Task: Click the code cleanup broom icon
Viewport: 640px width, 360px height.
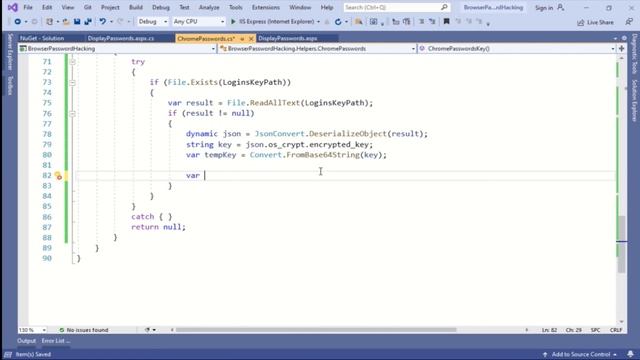Action: pos(147,330)
